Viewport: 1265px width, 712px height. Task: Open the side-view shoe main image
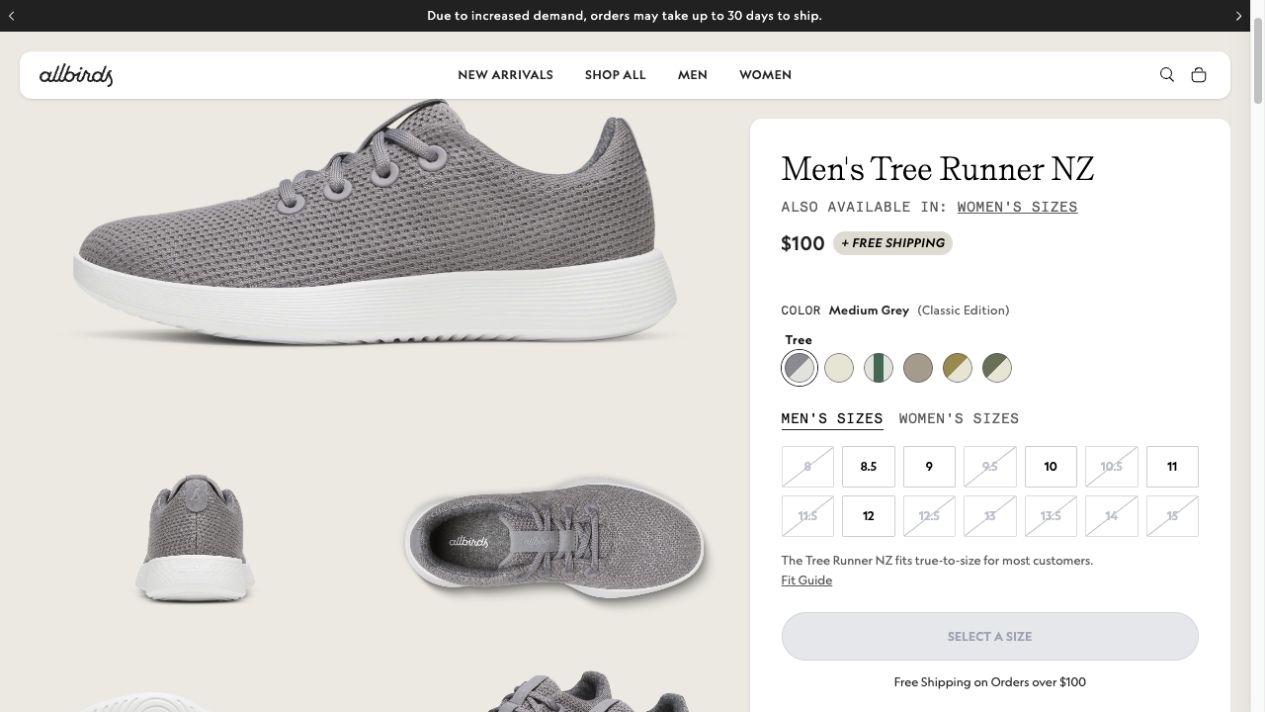(x=375, y=225)
